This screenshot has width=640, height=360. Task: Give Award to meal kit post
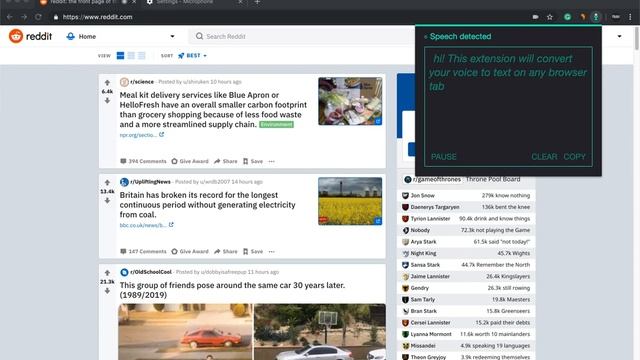coord(190,161)
